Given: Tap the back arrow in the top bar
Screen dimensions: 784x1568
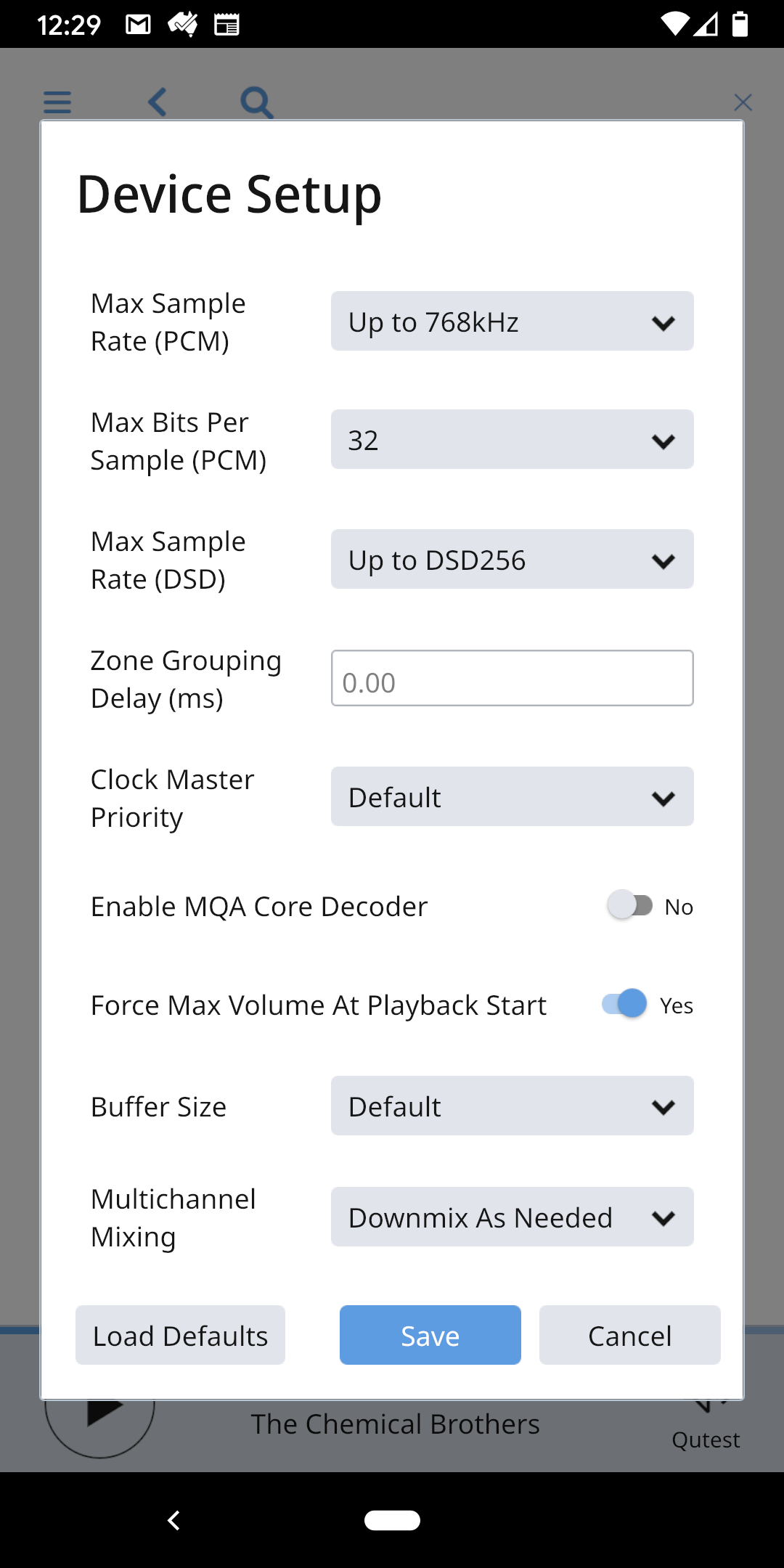Looking at the screenshot, I should click(158, 102).
